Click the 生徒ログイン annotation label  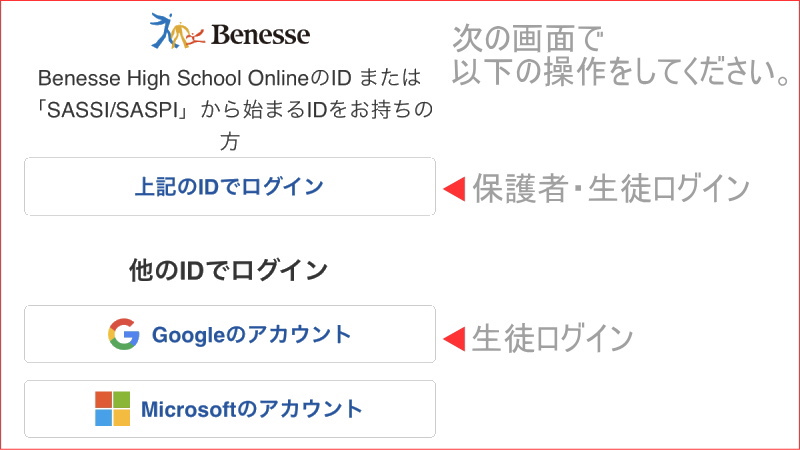[552, 338]
